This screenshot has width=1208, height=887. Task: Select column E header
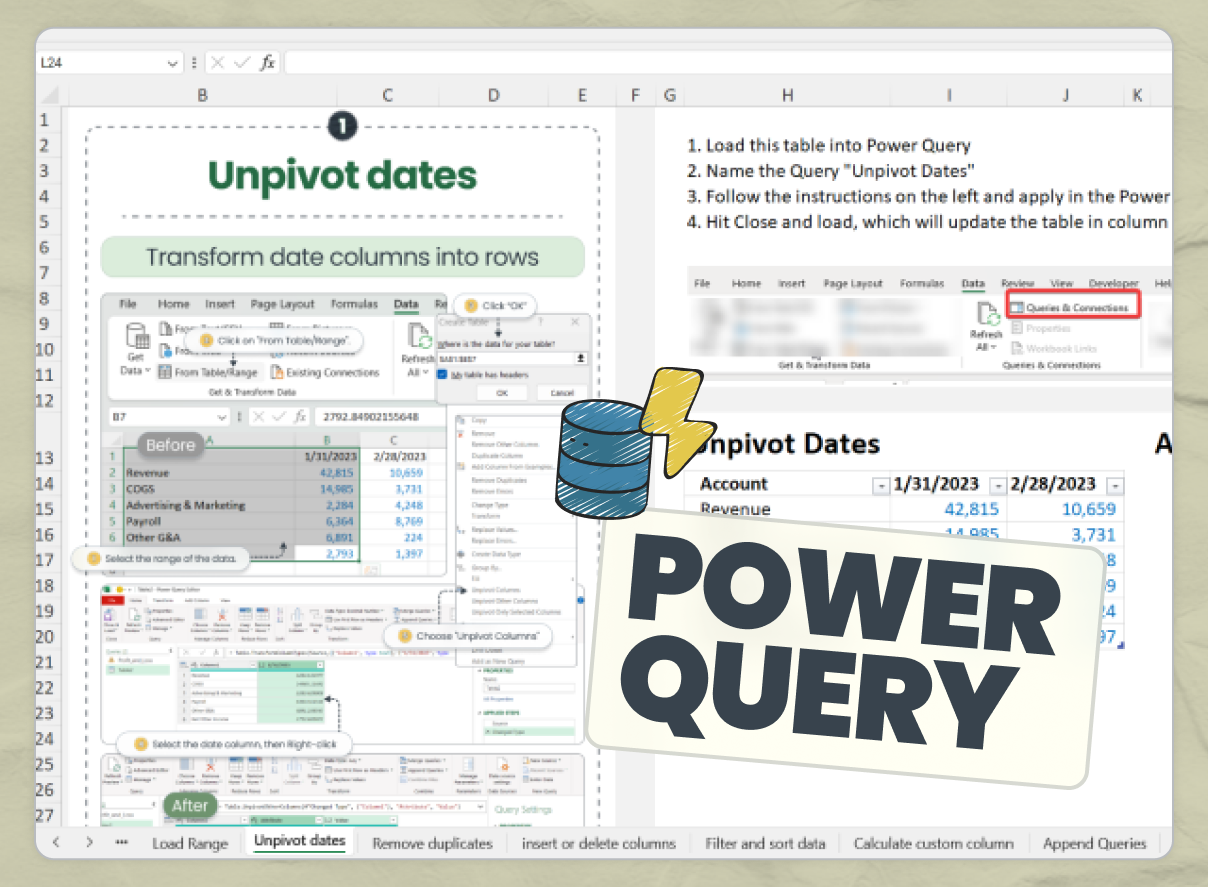point(582,95)
